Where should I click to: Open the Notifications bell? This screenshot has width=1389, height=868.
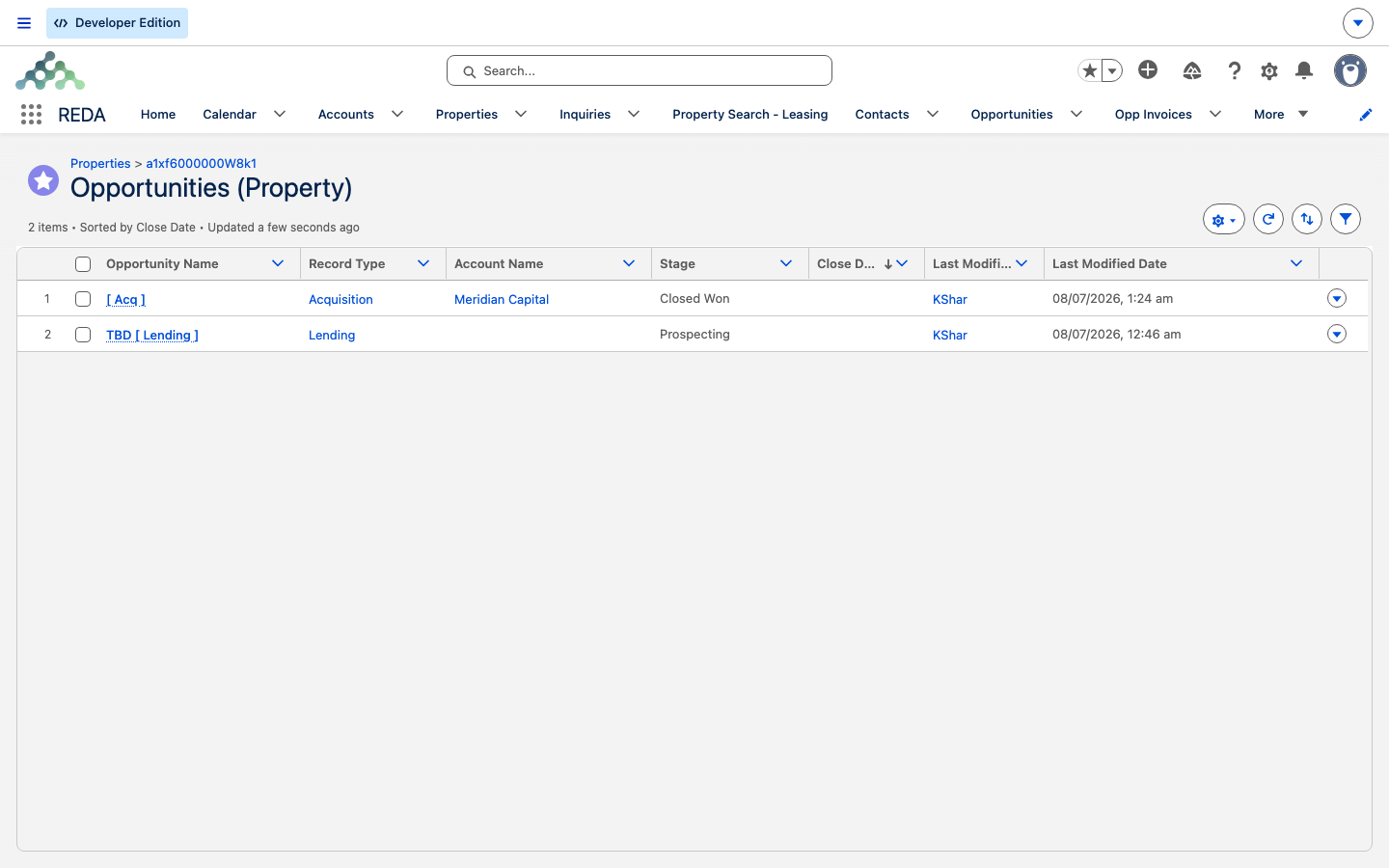pos(1304,70)
